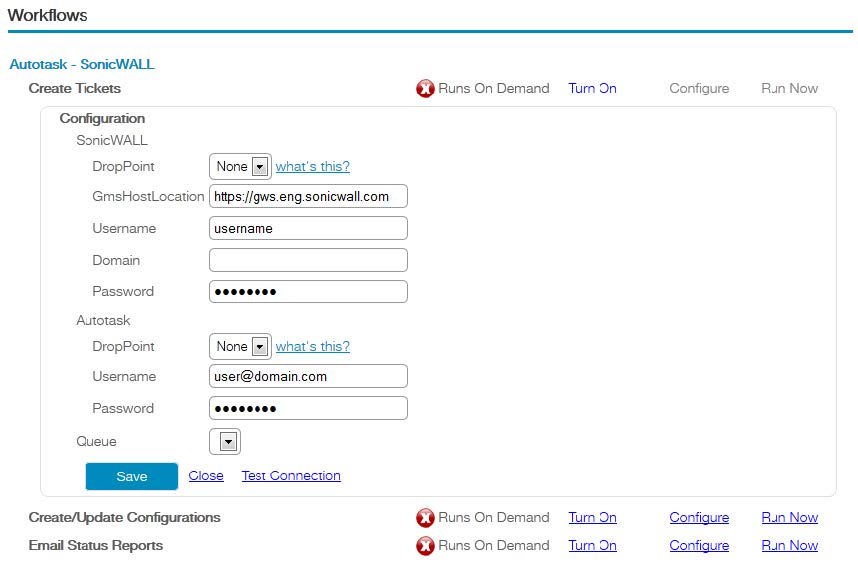Open SonicWALL DropPoint "what's this?" help
858x568 pixels.
312,166
